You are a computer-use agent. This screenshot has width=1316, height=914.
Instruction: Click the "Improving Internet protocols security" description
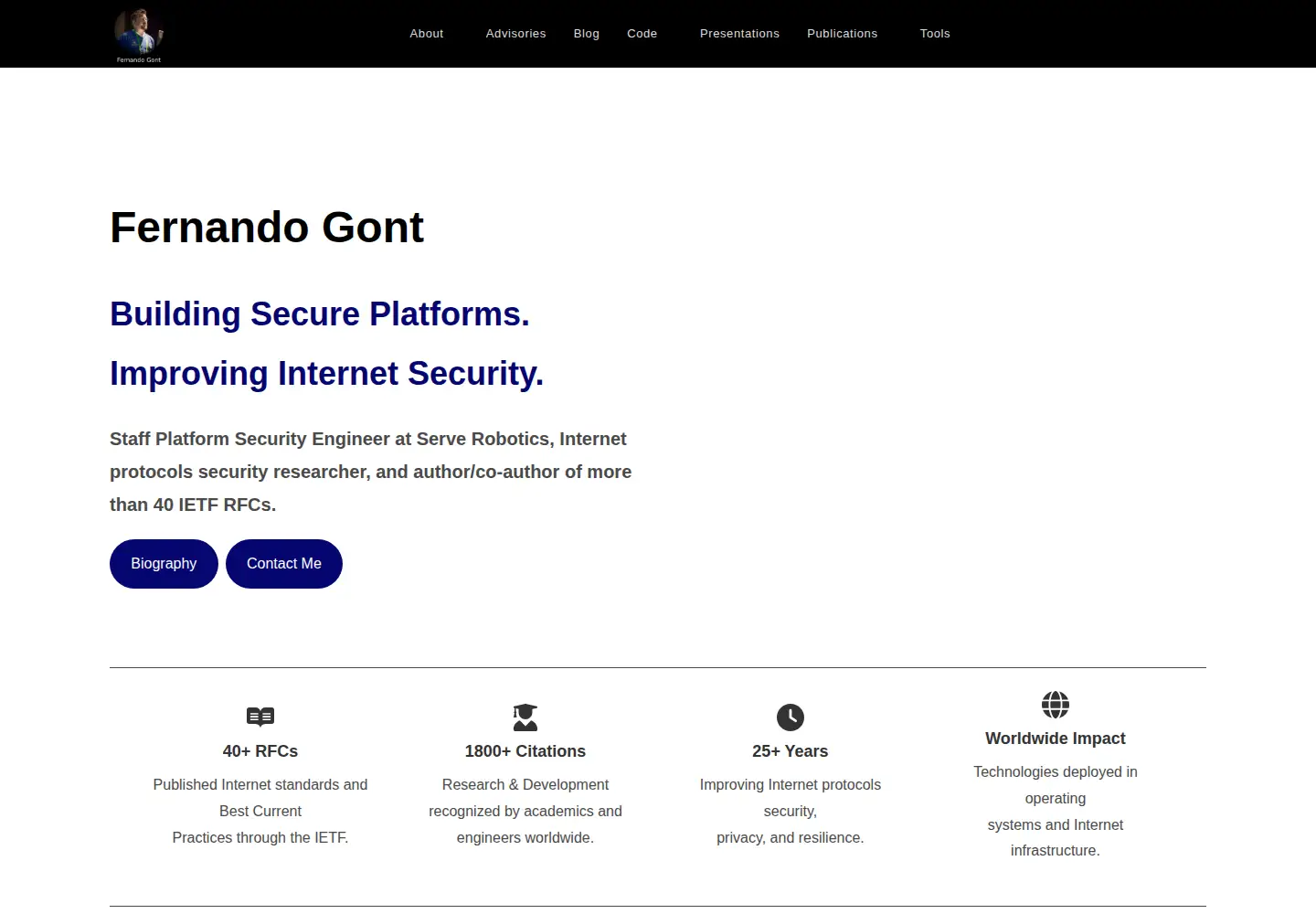791,811
